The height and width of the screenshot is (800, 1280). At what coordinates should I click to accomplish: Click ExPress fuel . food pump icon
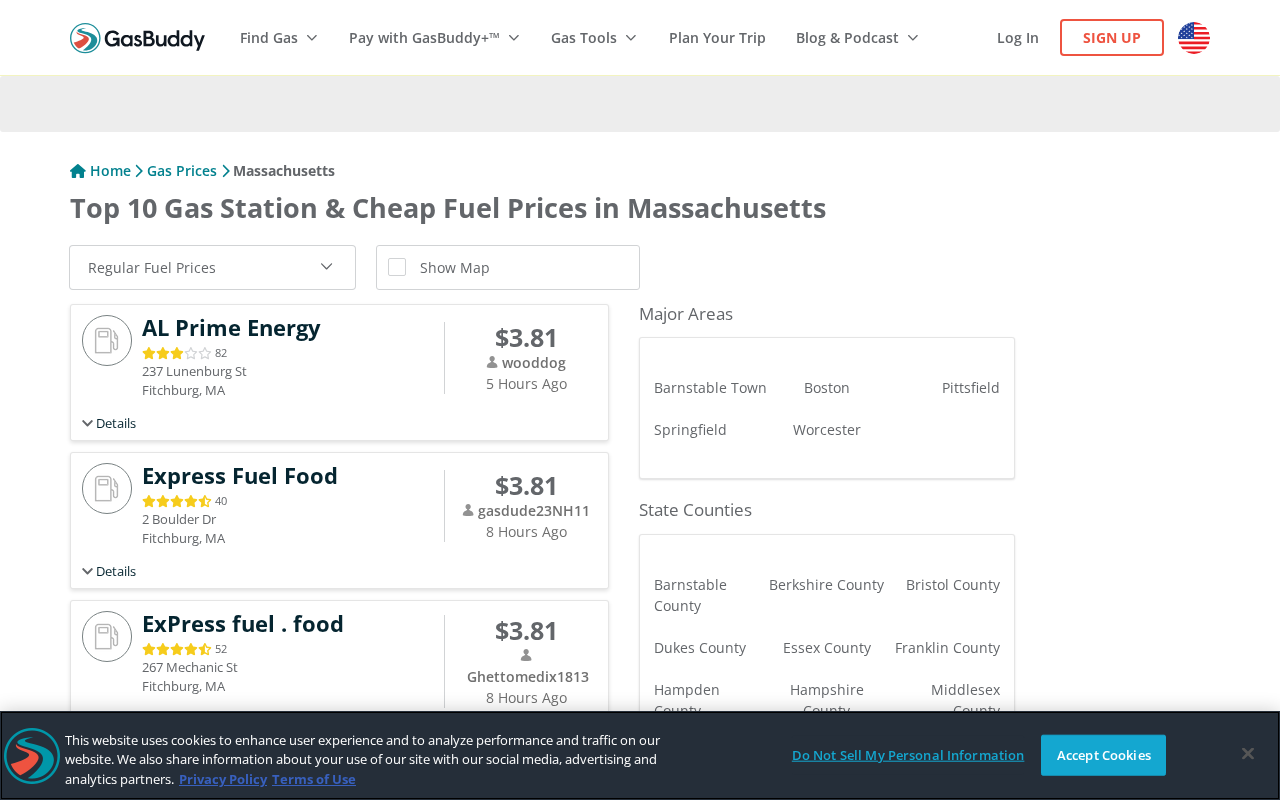pyautogui.click(x=107, y=637)
